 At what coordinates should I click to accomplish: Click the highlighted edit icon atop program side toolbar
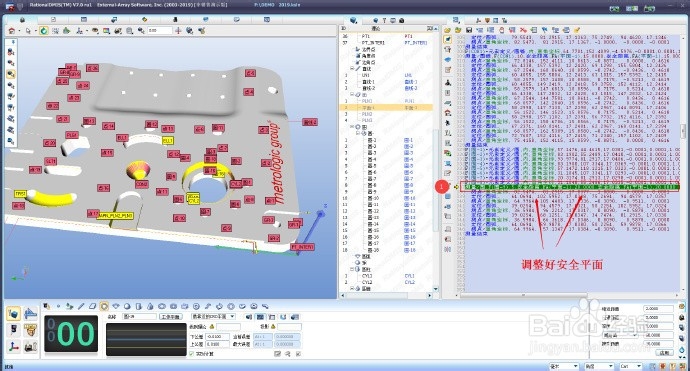(x=448, y=40)
